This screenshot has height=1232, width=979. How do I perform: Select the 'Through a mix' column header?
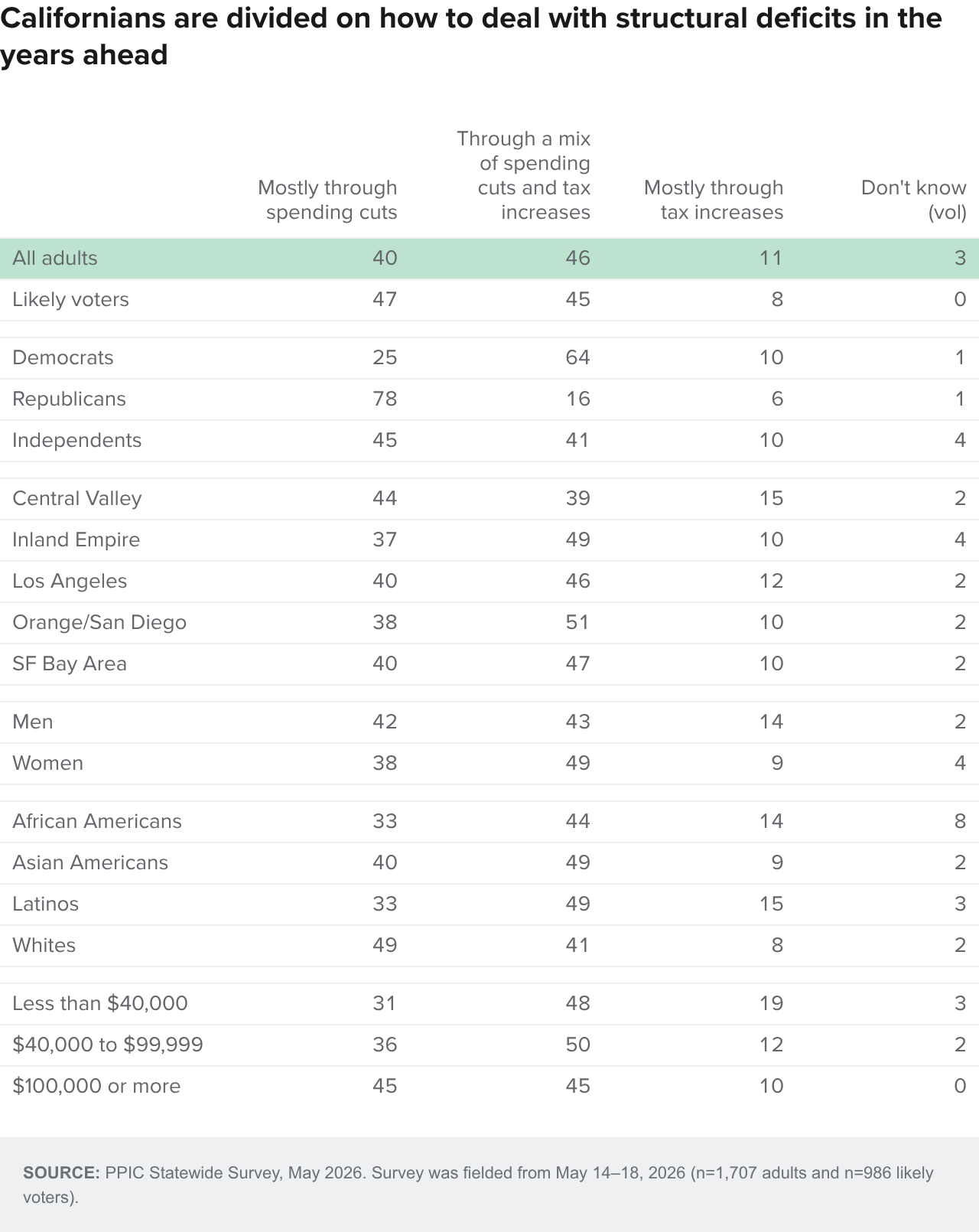tap(524, 175)
